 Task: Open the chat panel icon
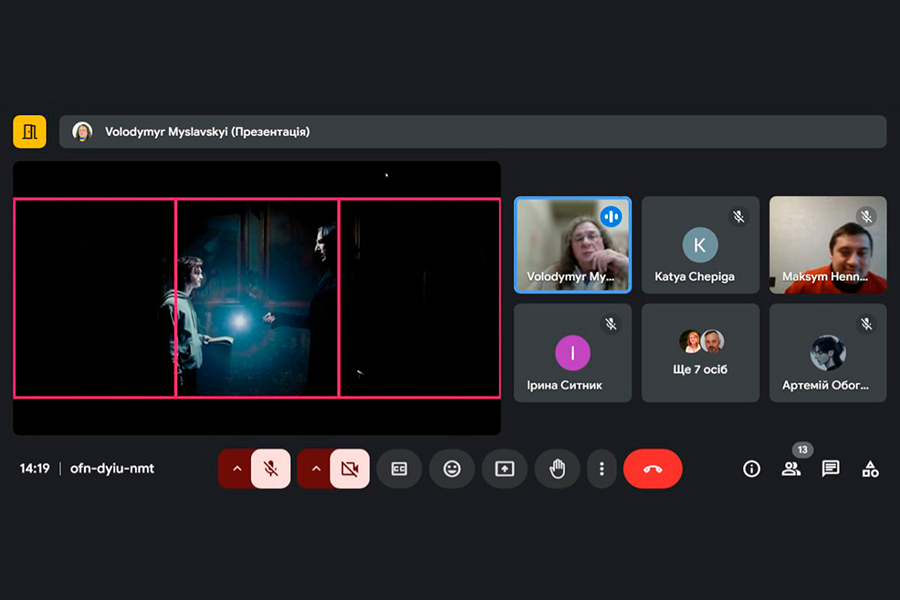tap(830, 468)
